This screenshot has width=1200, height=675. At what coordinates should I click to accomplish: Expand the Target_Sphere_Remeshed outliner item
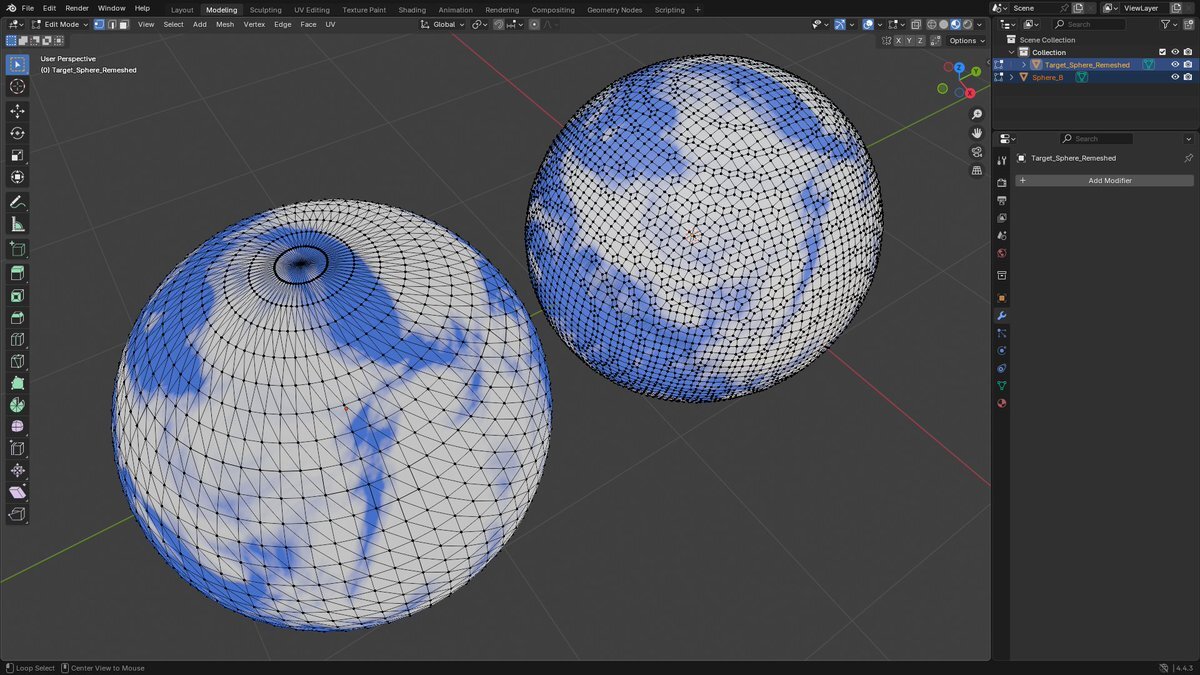pos(1024,65)
